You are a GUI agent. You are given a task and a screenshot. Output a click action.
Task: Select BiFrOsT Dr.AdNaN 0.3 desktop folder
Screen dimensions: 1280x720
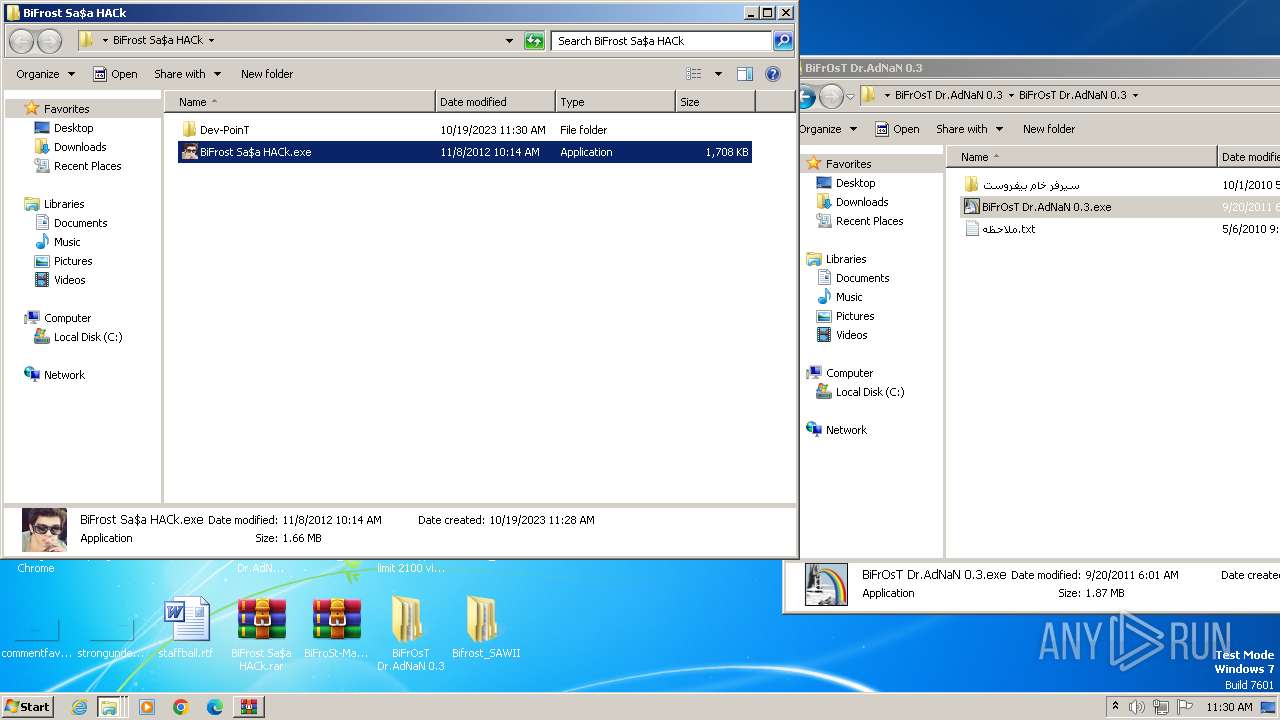click(x=410, y=633)
